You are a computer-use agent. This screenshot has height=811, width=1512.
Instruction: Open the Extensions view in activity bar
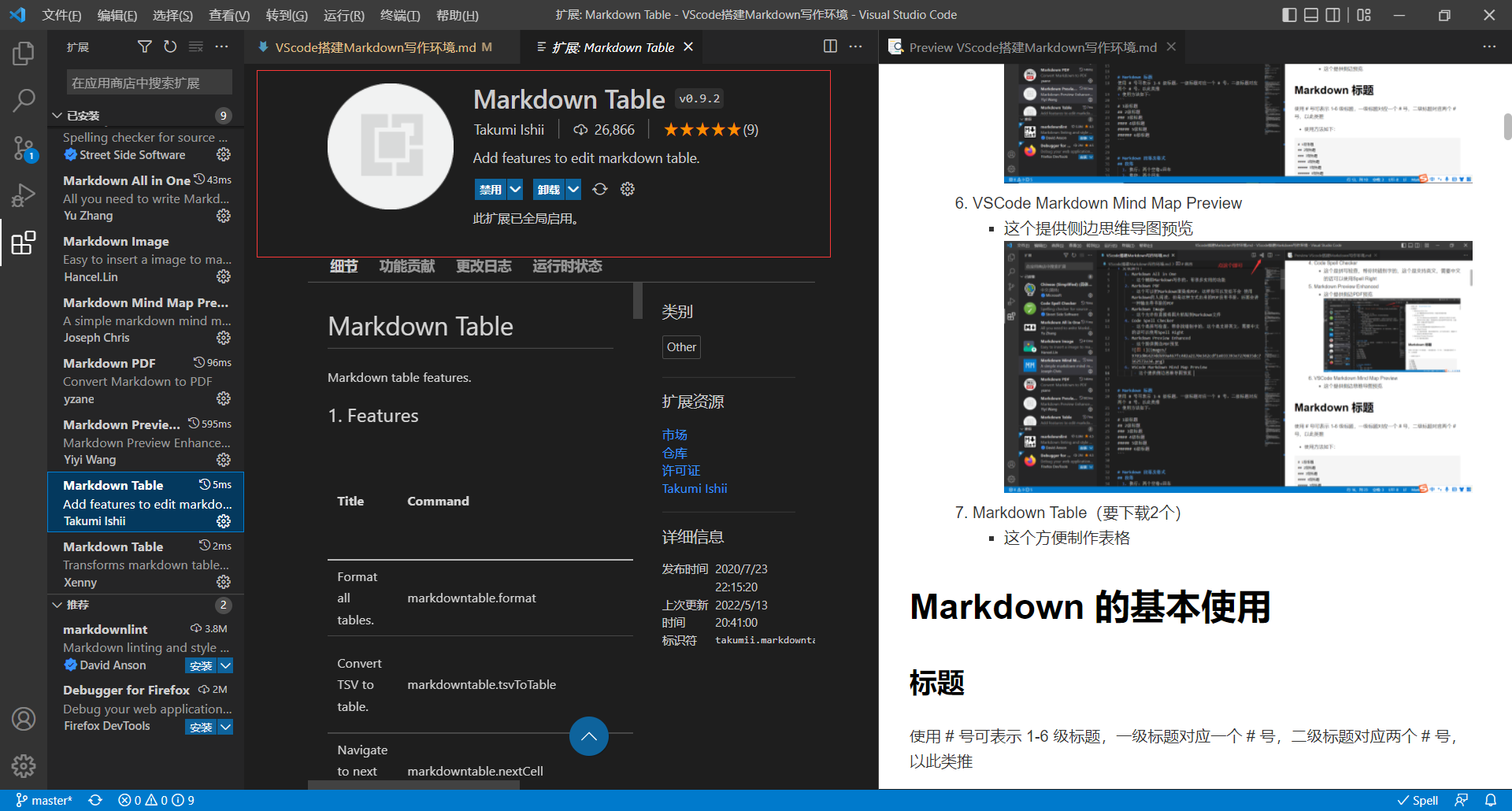tap(24, 243)
